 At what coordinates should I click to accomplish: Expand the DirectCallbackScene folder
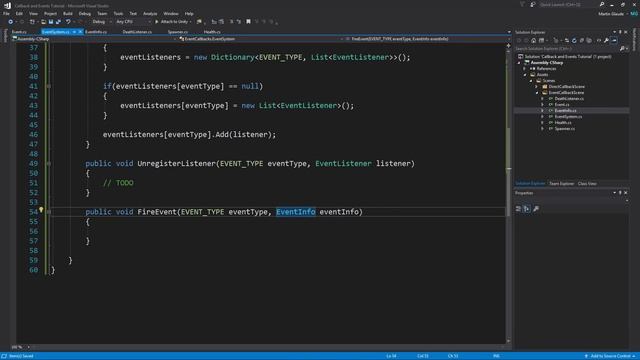537,87
